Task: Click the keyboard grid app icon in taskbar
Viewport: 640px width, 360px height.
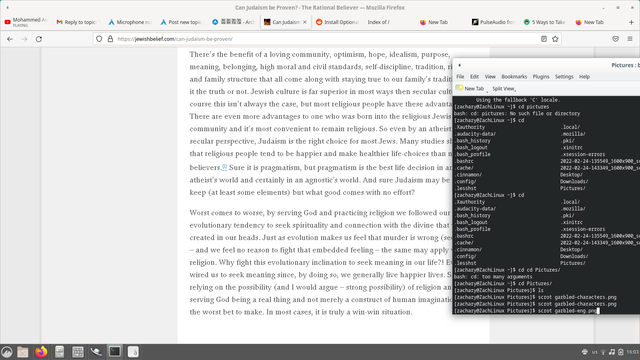Action: pos(78,352)
